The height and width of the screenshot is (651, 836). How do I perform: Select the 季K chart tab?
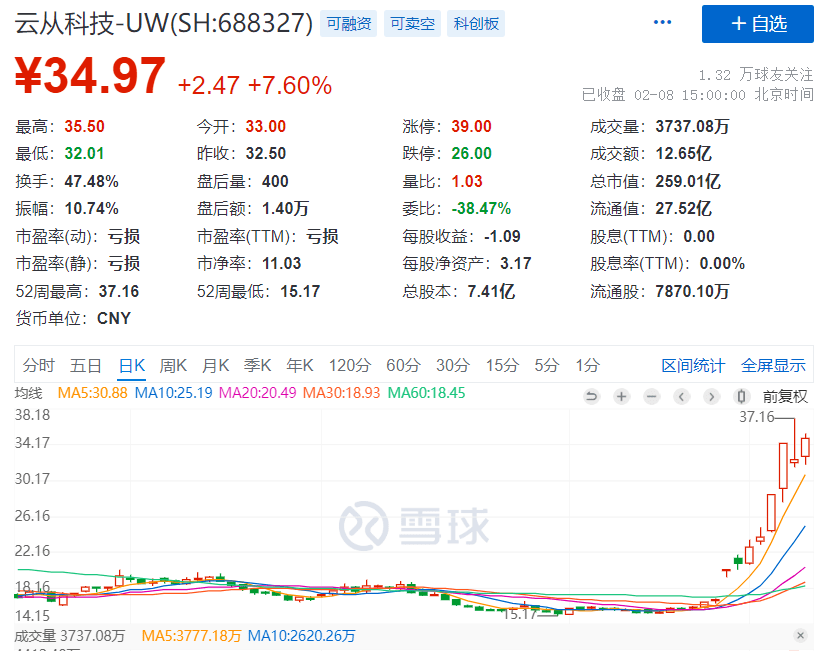(x=258, y=365)
